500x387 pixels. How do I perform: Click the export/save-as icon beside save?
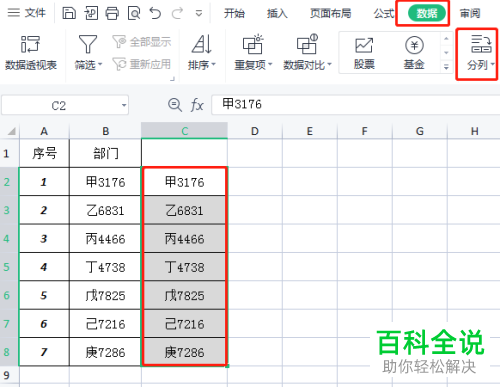[x=91, y=13]
